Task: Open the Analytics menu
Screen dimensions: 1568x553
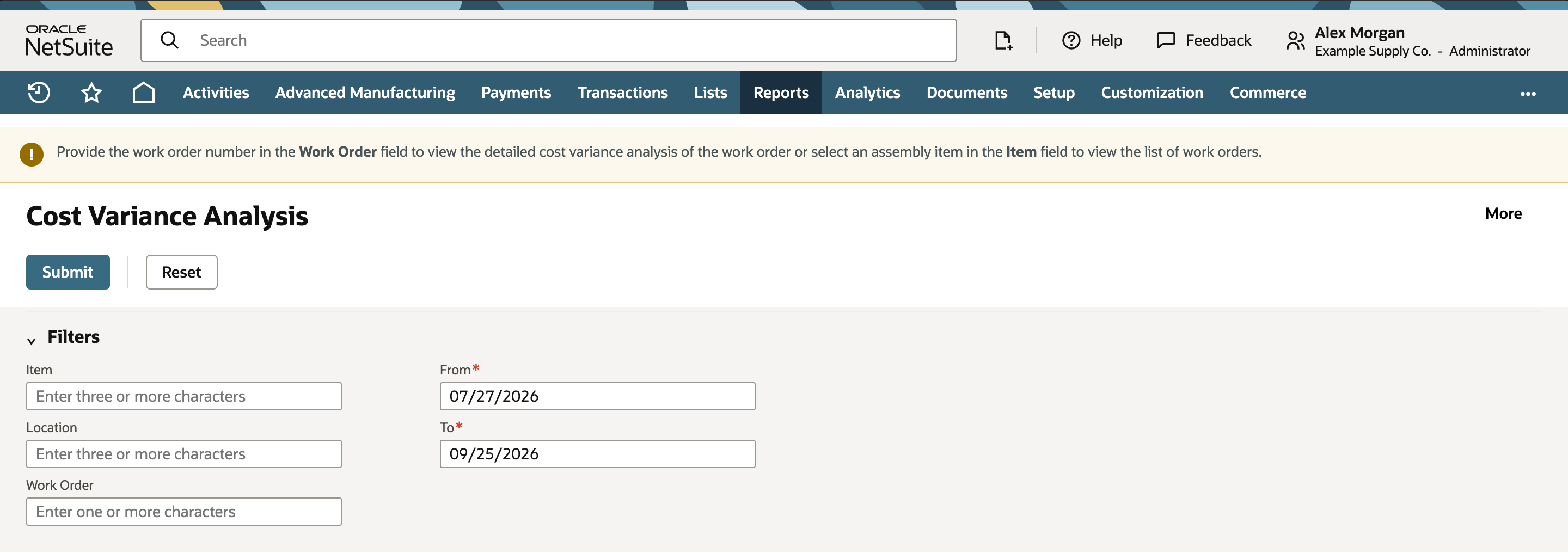Action: [867, 93]
